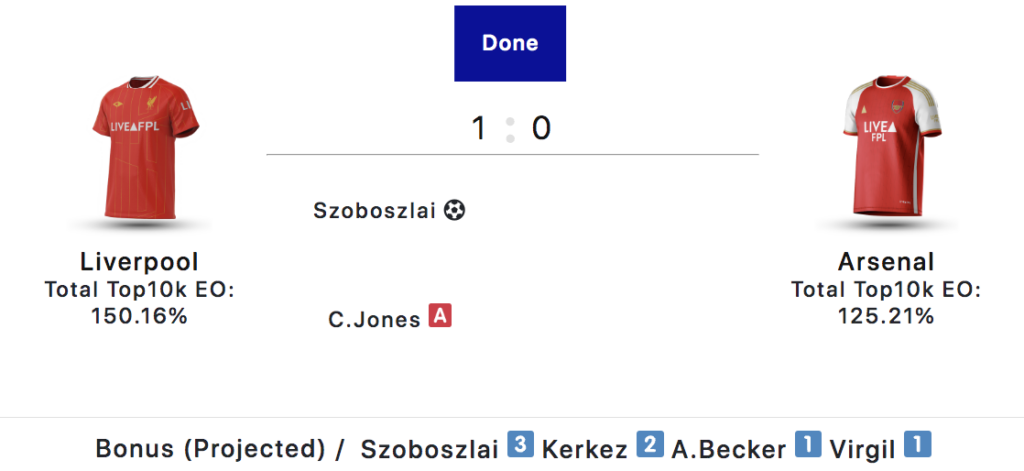This screenshot has height=471, width=1024.
Task: Click A.Becker's 1 bonus point badge
Action: pyautogui.click(x=808, y=445)
